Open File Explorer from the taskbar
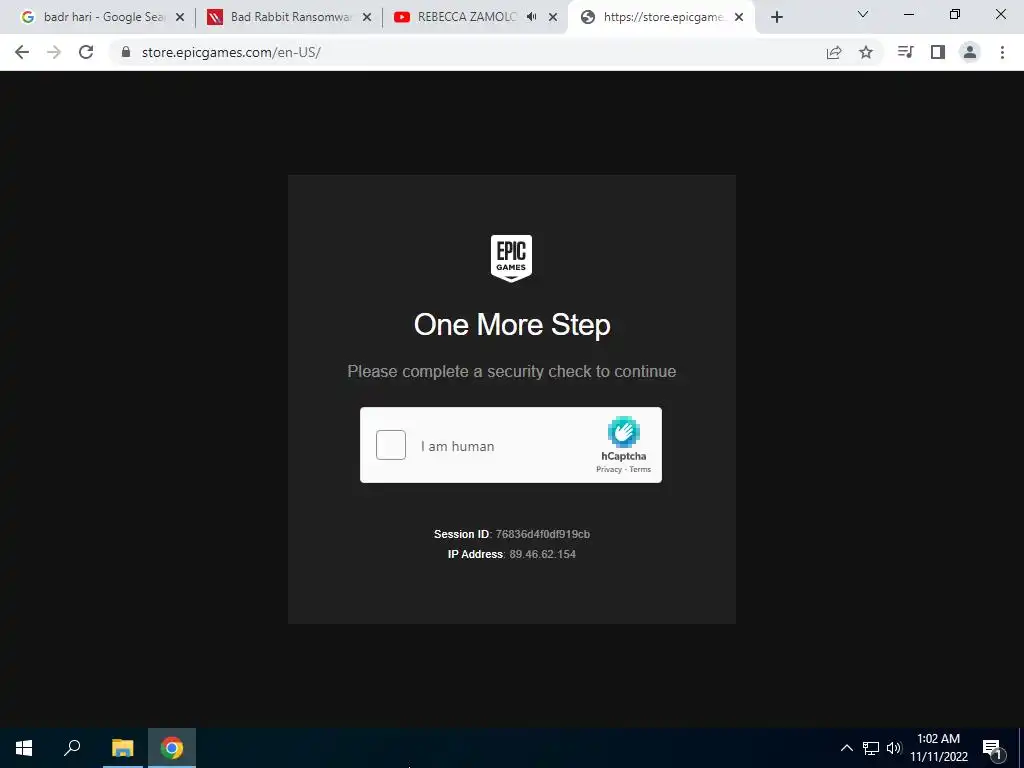 click(122, 748)
